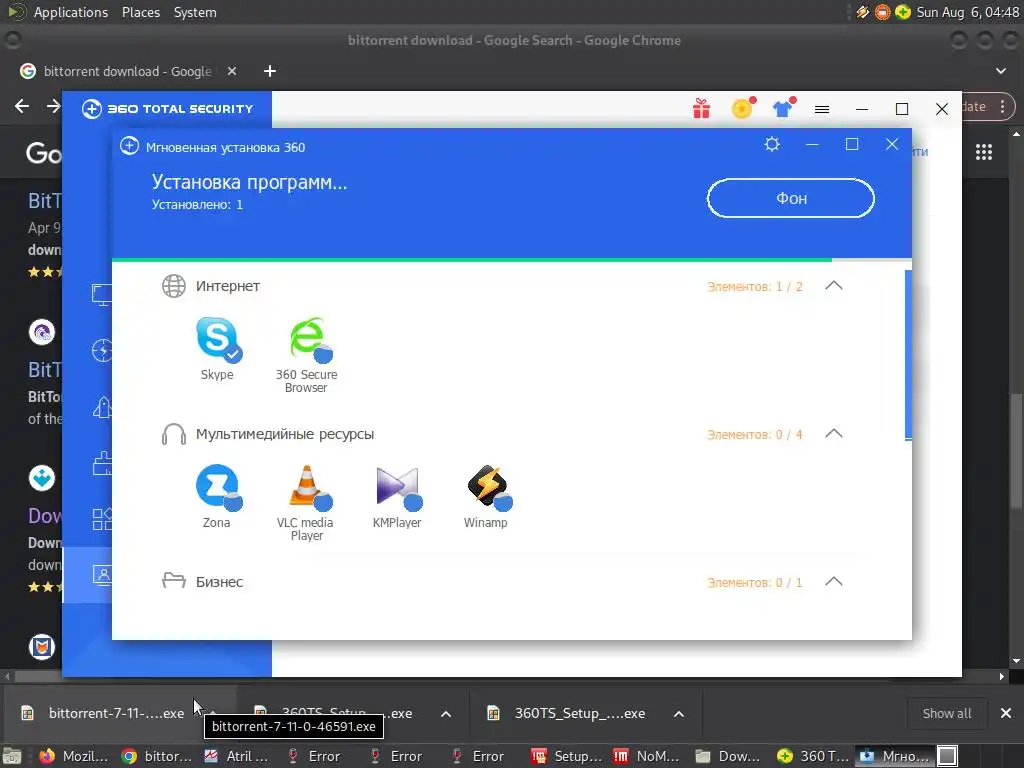Image resolution: width=1024 pixels, height=768 pixels.
Task: Open the t-shirt skins icon
Action: click(783, 108)
